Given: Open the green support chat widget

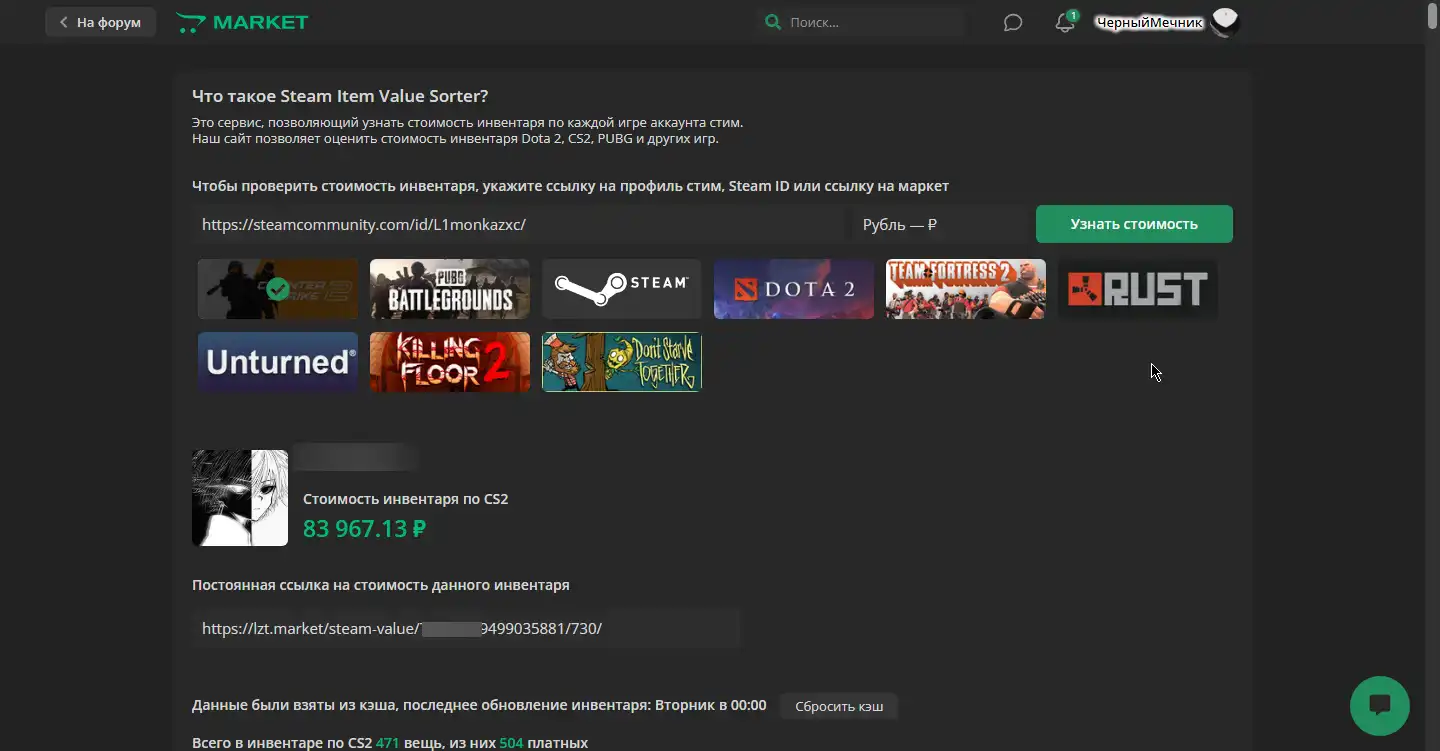Looking at the screenshot, I should pos(1380,706).
